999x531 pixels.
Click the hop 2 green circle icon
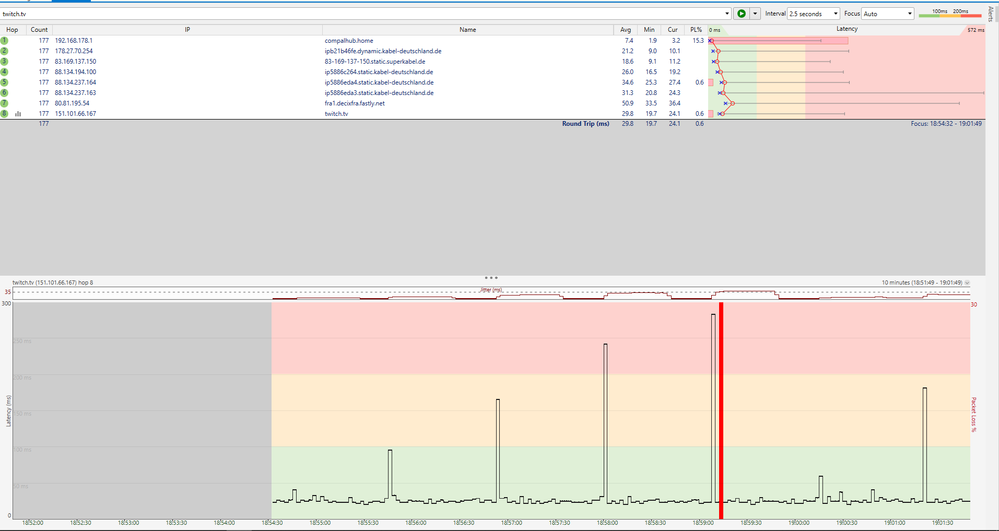pyautogui.click(x=4, y=51)
